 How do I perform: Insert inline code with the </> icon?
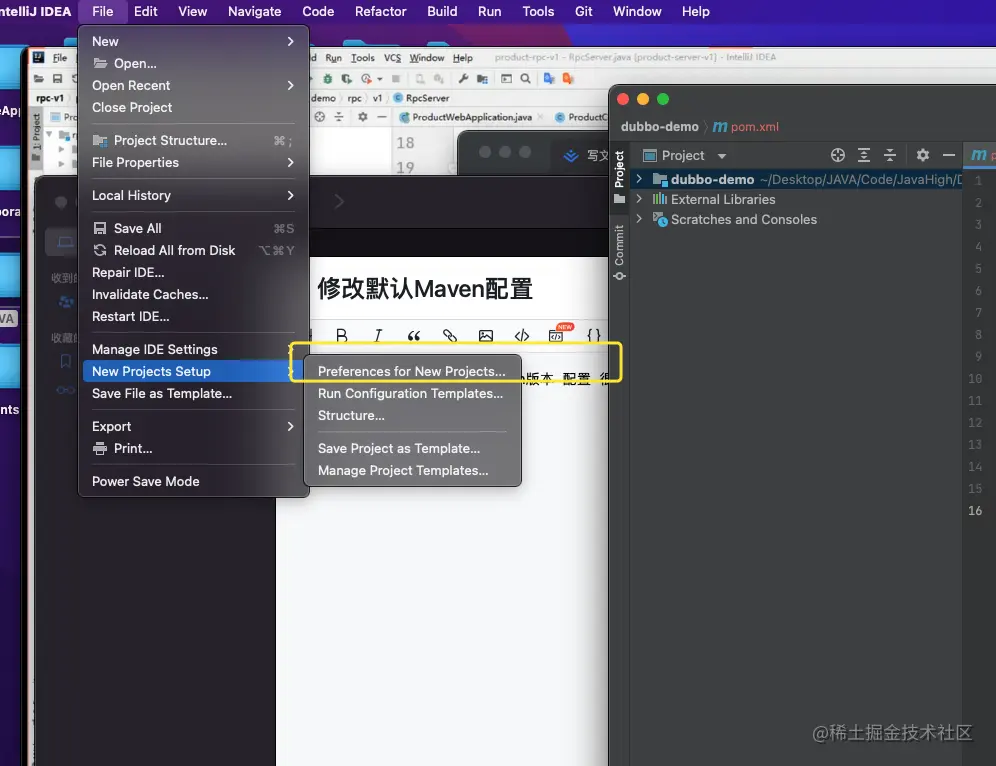pos(522,335)
